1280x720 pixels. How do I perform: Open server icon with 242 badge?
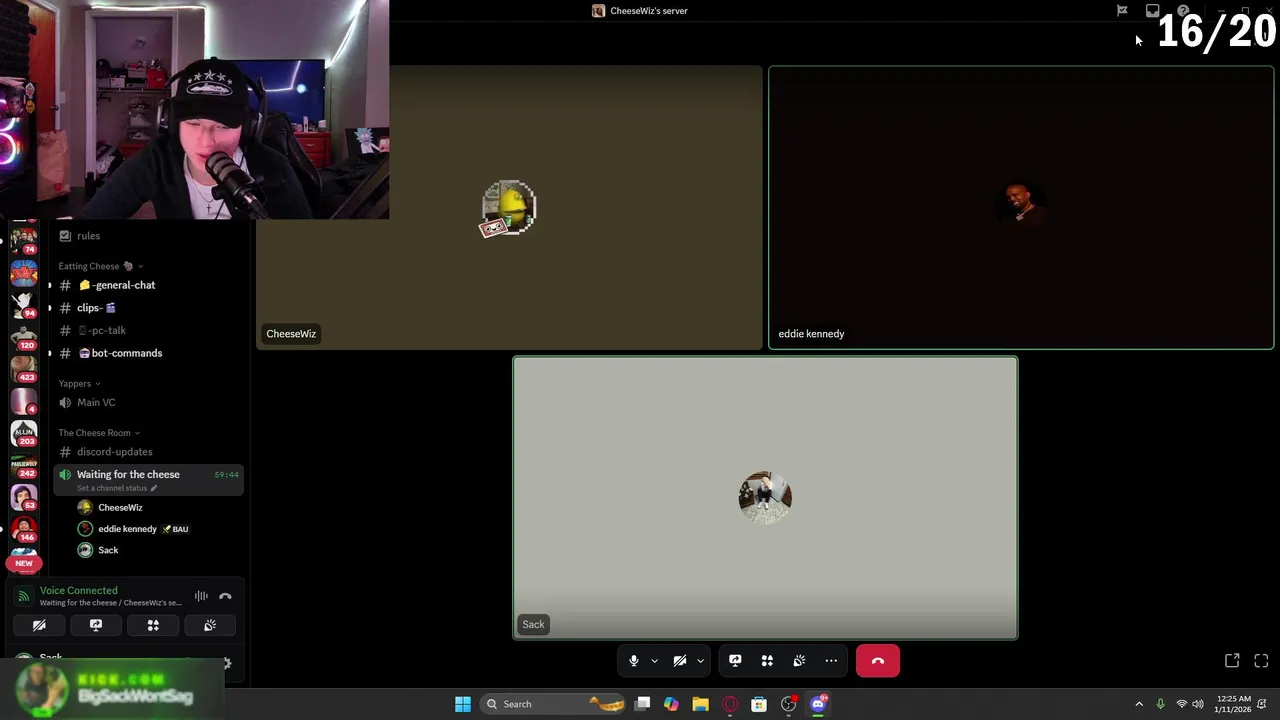(x=24, y=465)
